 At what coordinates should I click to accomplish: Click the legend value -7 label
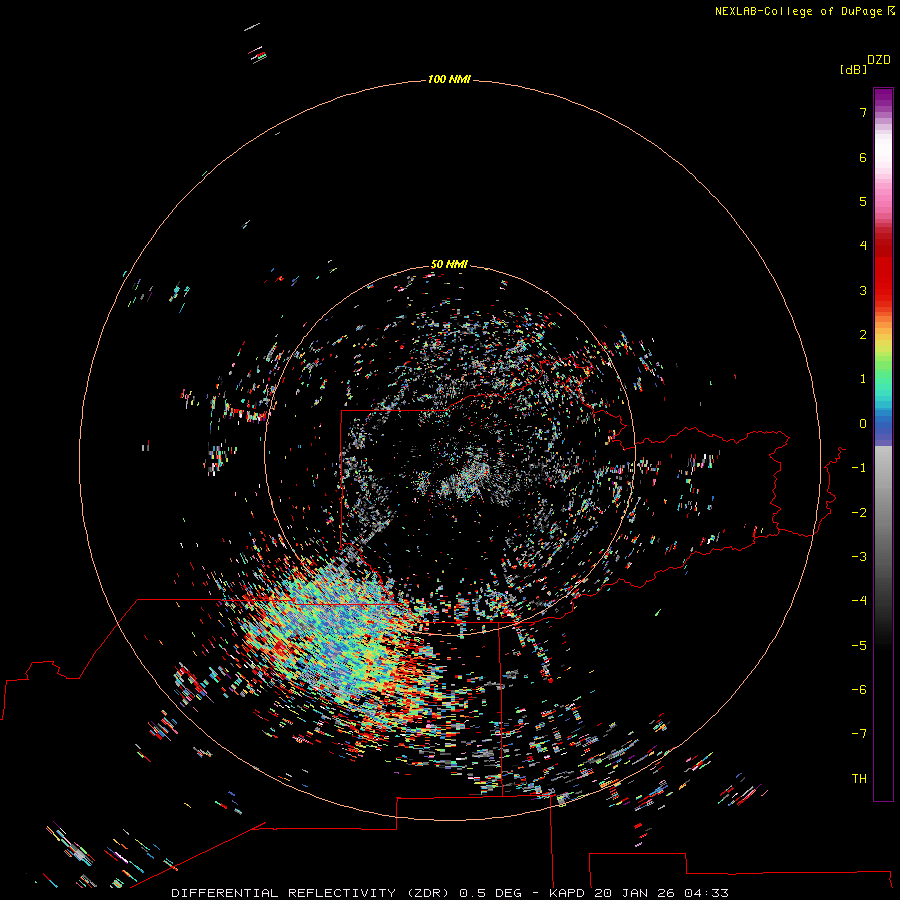(859, 734)
